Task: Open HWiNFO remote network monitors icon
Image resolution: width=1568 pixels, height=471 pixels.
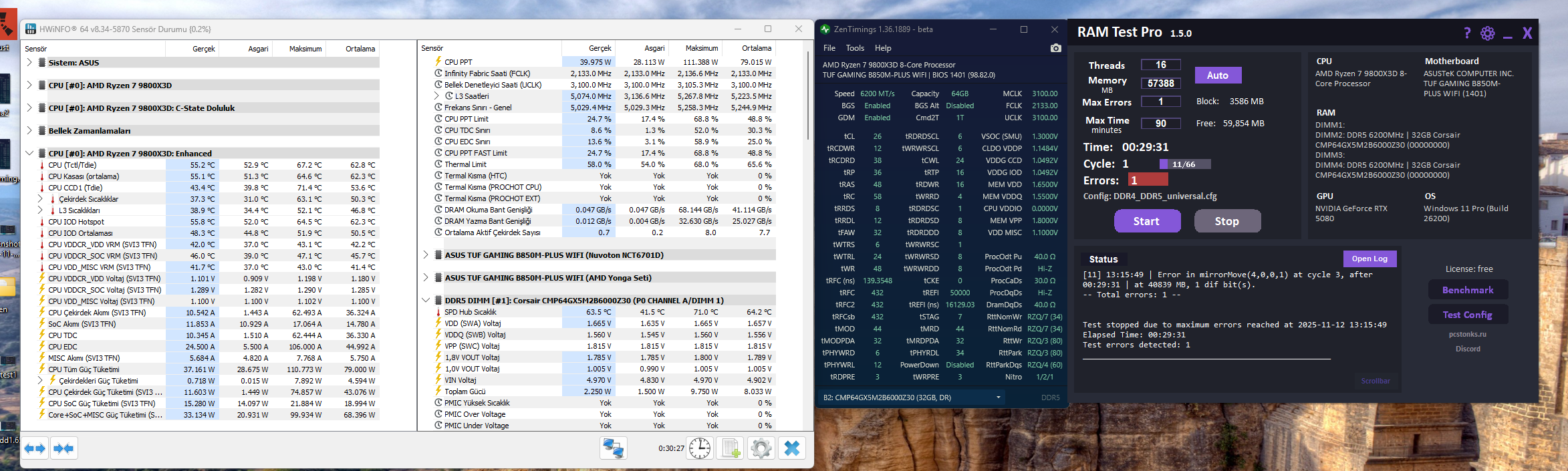Action: point(614,448)
